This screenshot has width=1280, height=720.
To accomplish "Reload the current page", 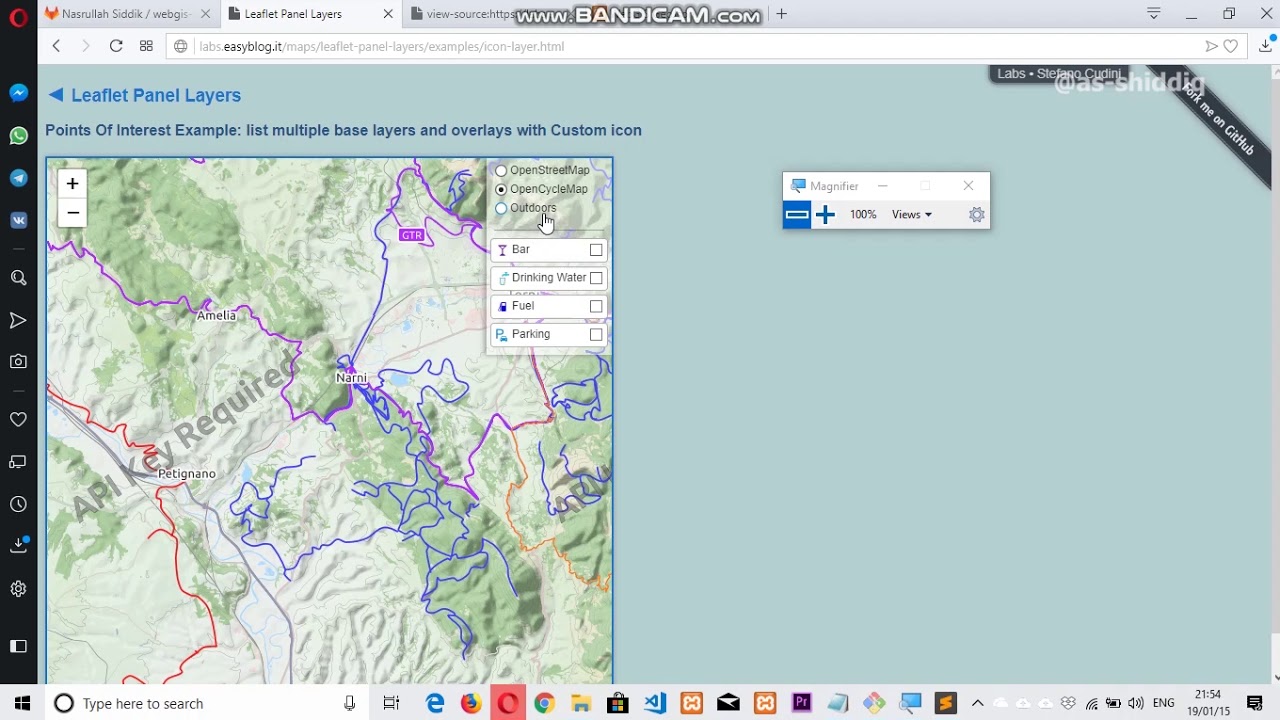I will tap(116, 46).
